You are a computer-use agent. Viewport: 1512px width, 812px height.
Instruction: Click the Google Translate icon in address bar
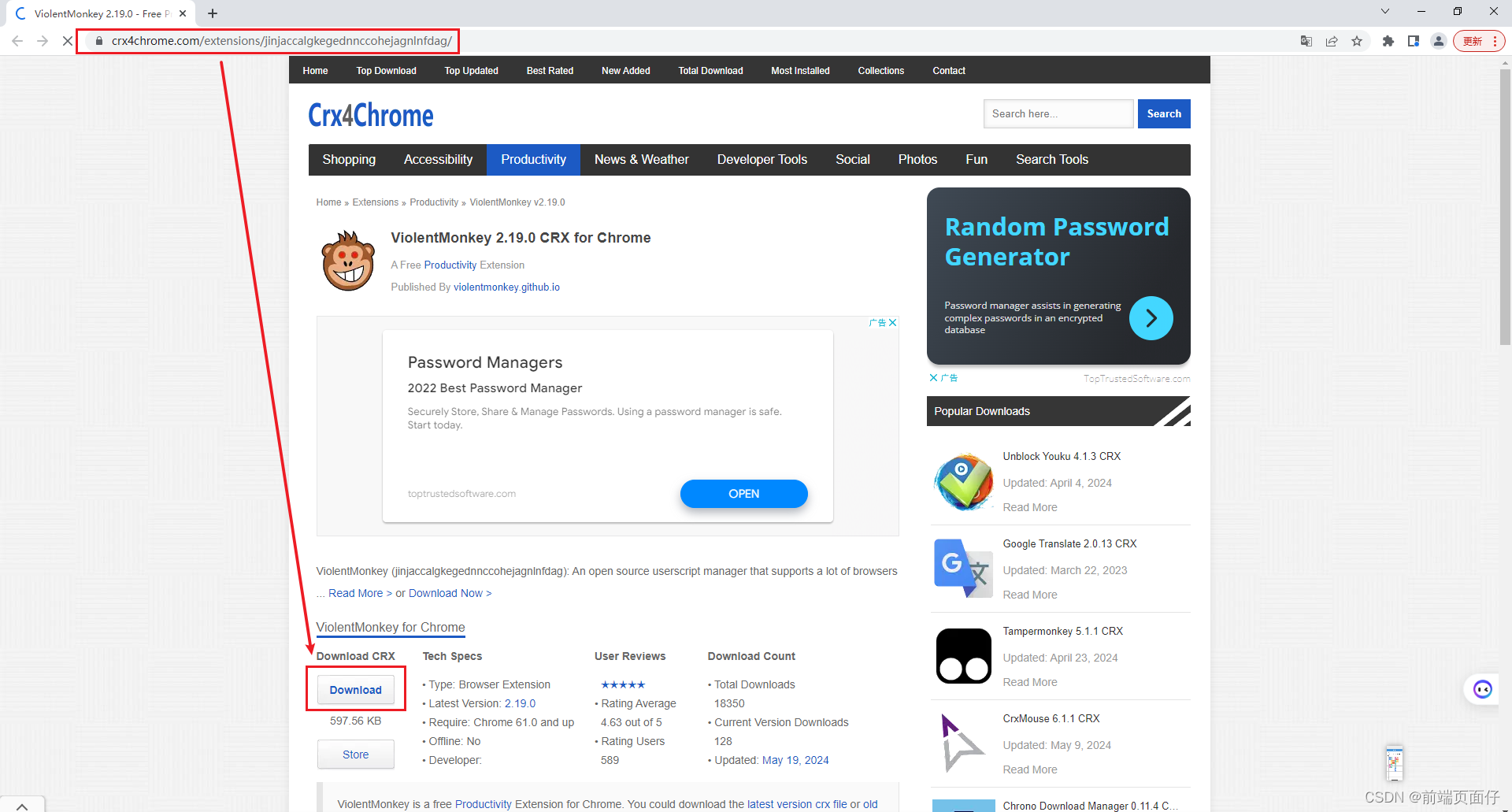click(x=1306, y=41)
